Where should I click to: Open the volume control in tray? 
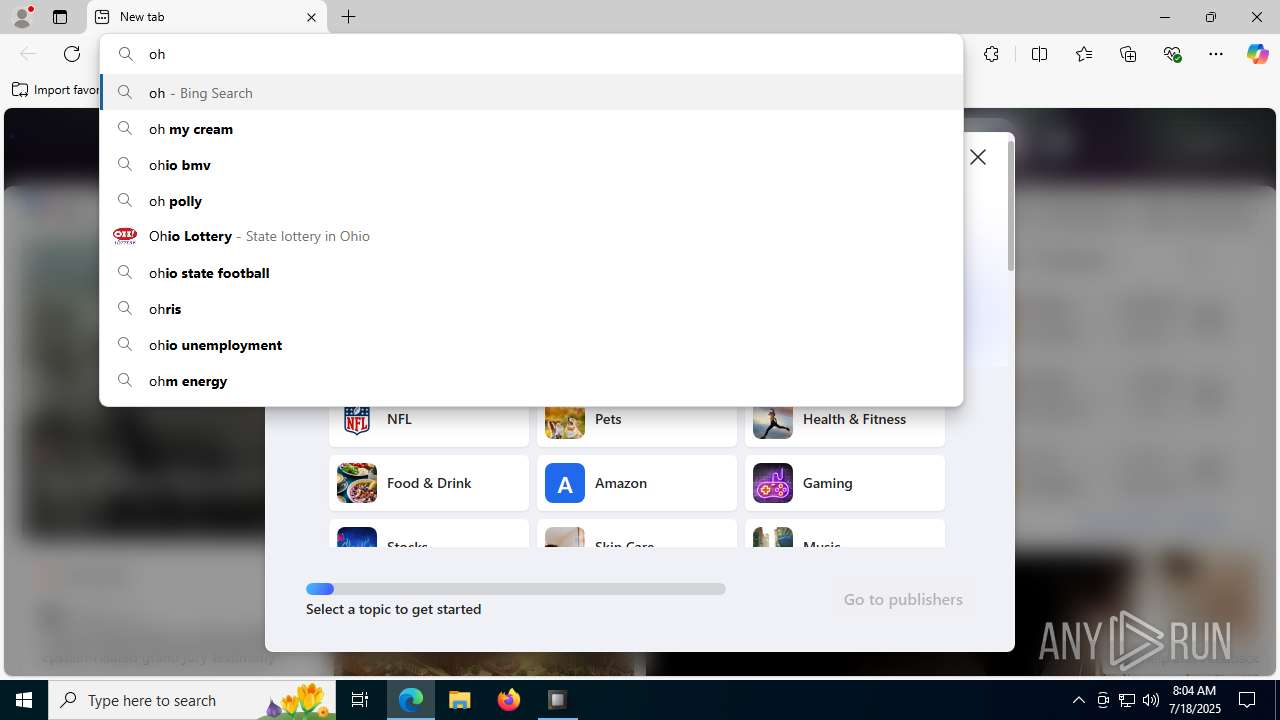tap(1150, 700)
